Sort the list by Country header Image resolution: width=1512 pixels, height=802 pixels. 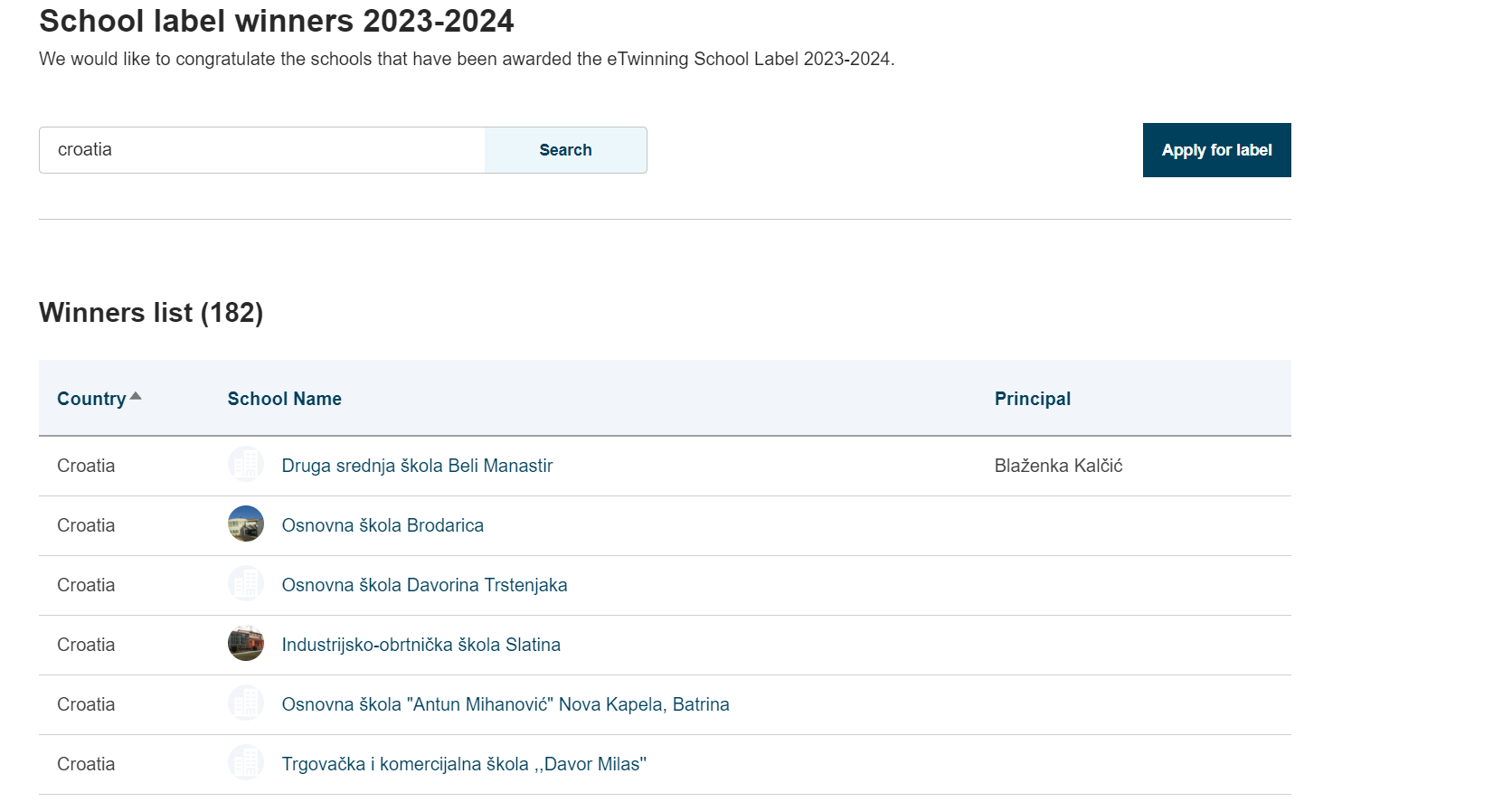click(x=91, y=399)
